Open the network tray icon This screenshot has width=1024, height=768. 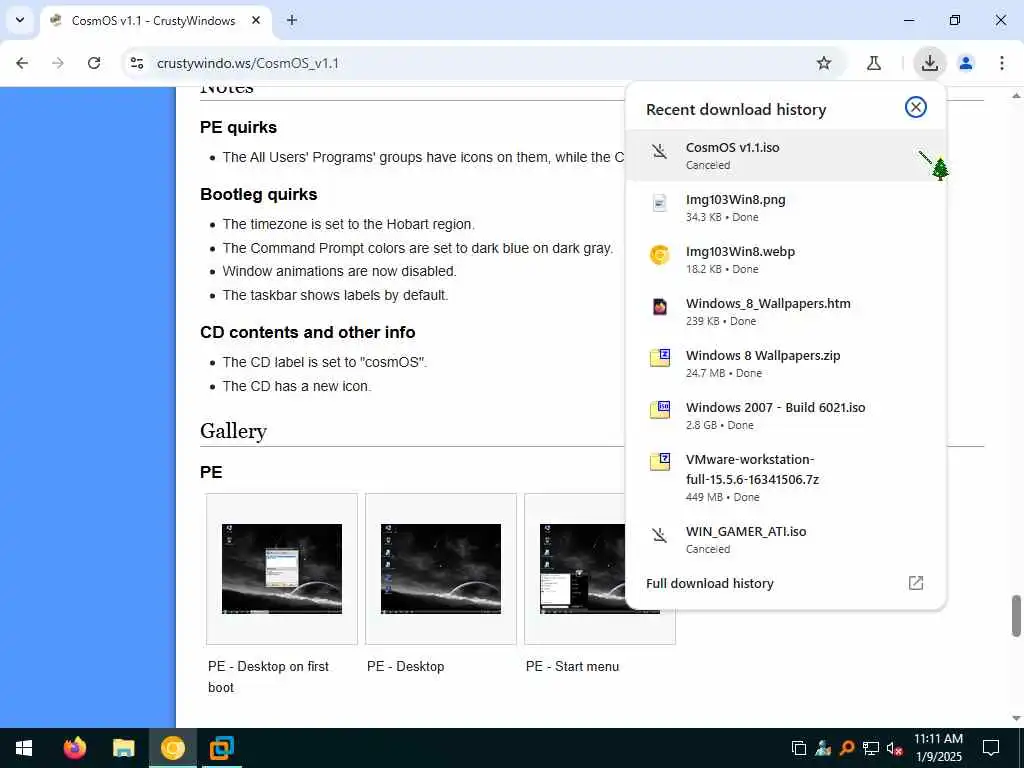click(871, 748)
